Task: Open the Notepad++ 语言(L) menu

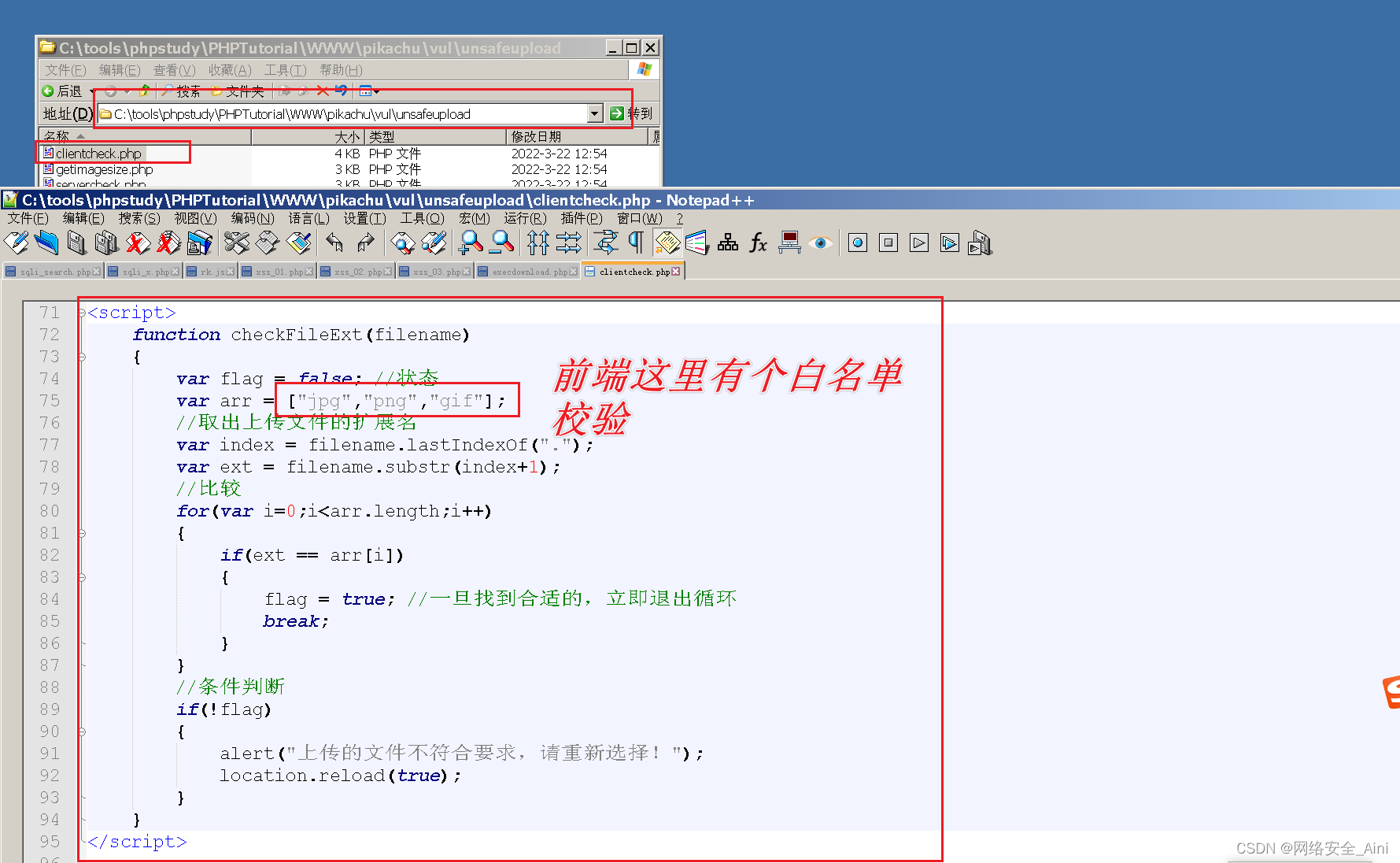Action: click(309, 218)
